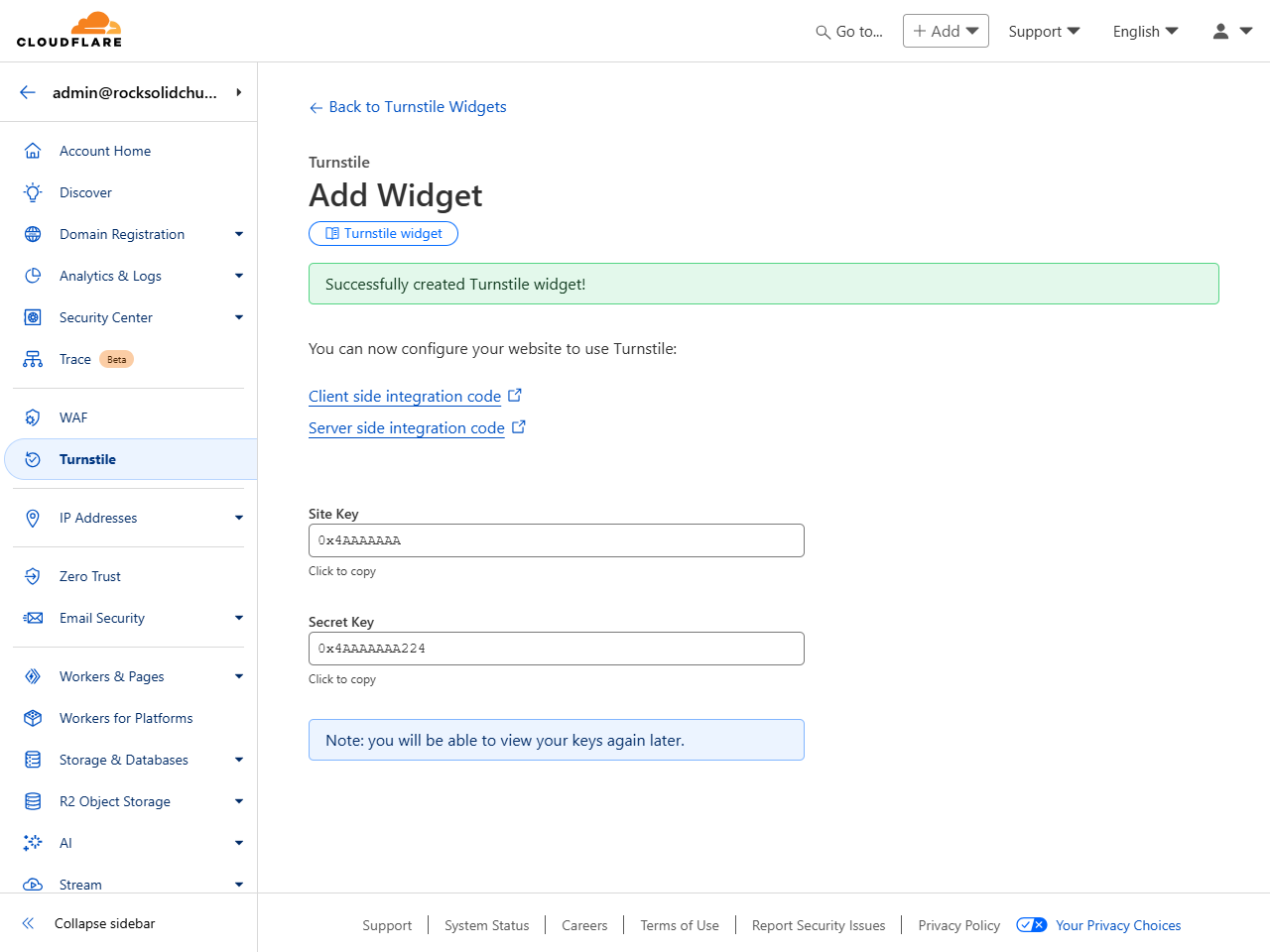This screenshot has height=952, width=1270.
Task: Click the Email Security envelope icon
Action: (33, 618)
